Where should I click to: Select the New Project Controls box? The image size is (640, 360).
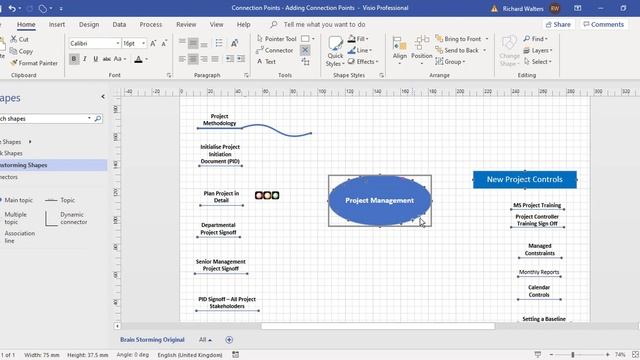click(525, 180)
